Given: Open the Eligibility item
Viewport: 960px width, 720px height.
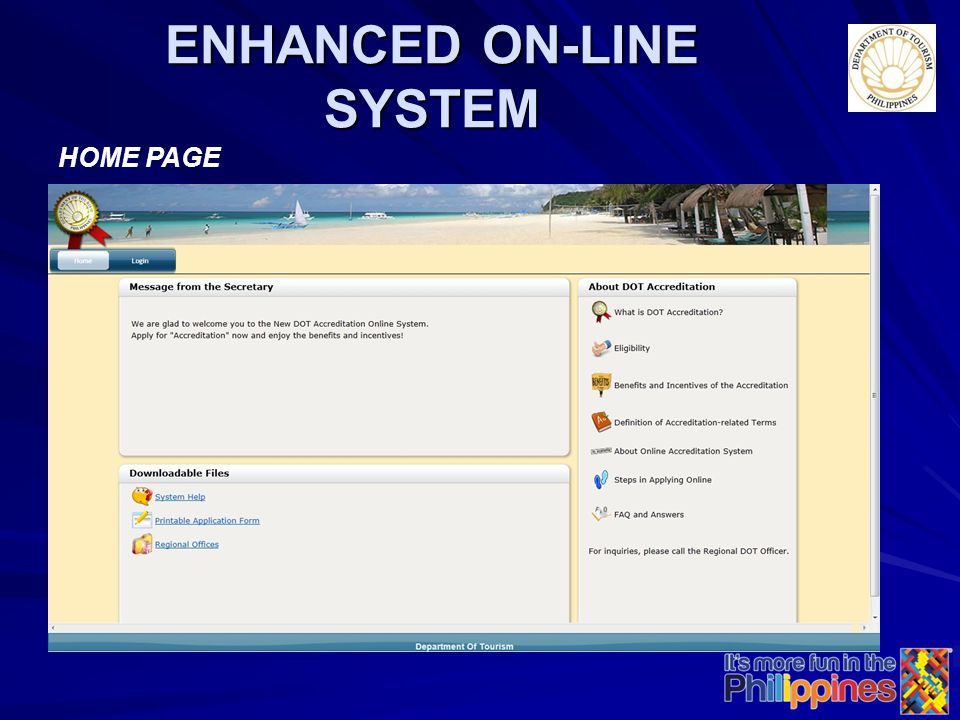Looking at the screenshot, I should coord(632,348).
